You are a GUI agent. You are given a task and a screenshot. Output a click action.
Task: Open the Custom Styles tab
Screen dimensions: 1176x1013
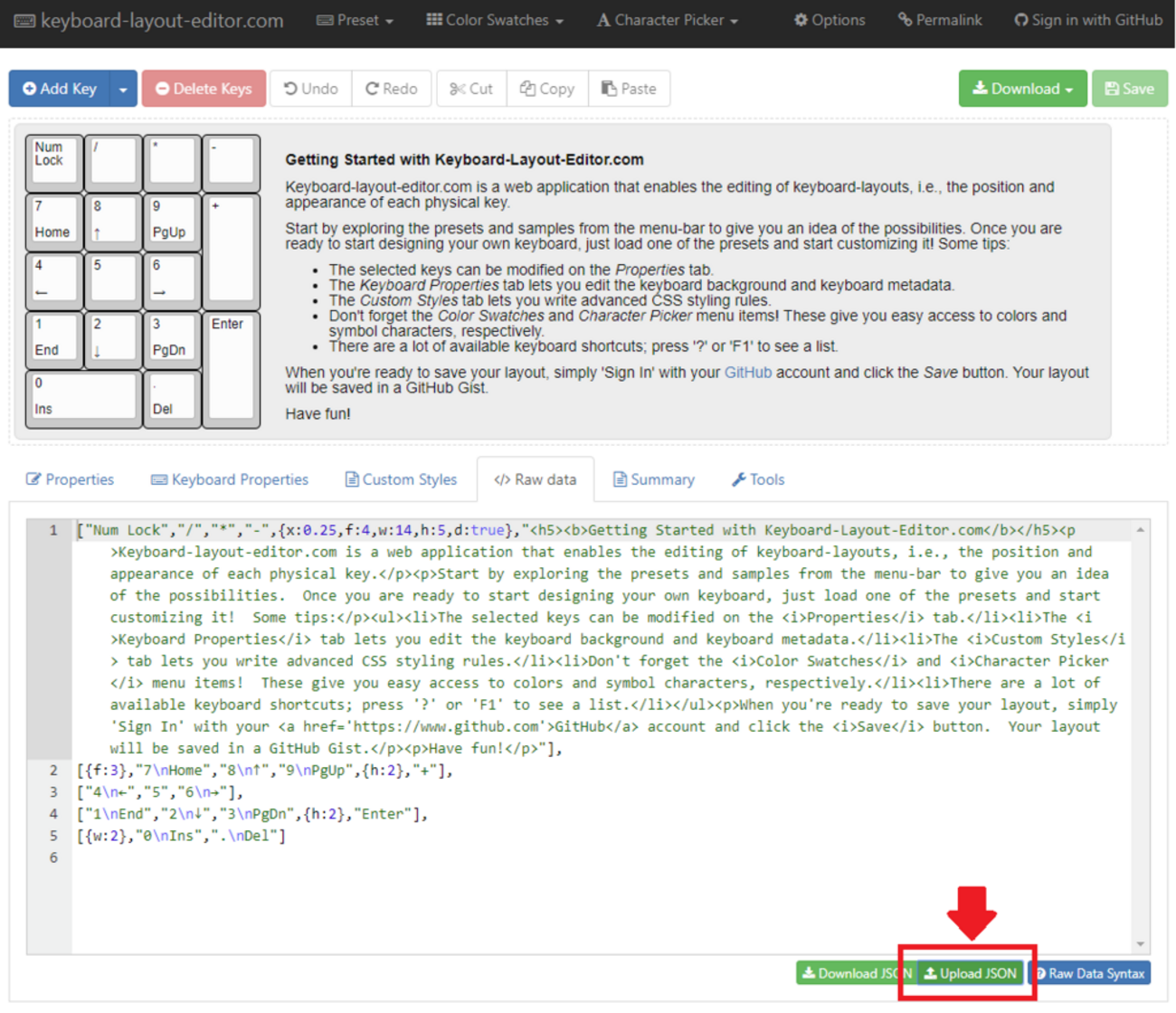pyautogui.click(x=401, y=479)
